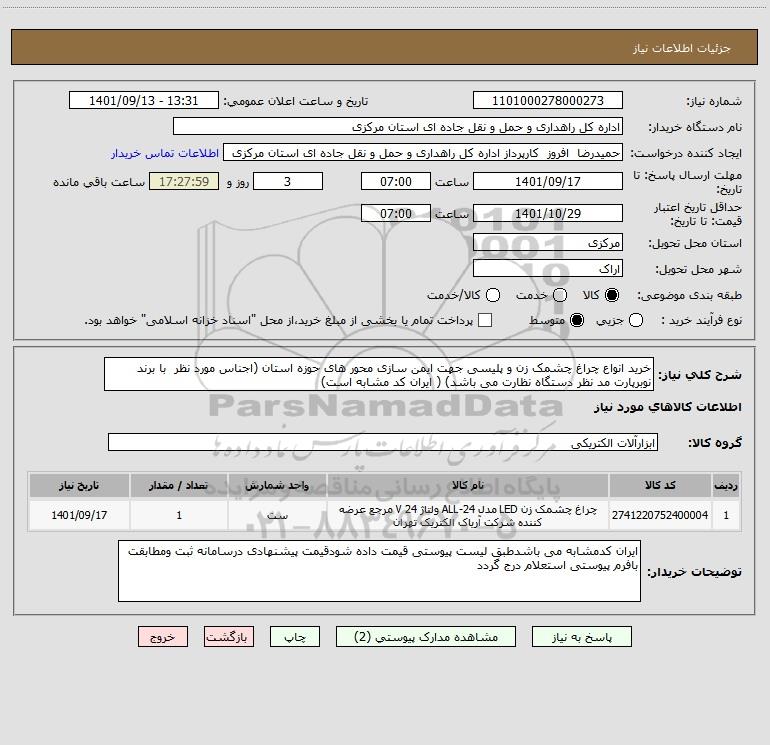Screen dimensions: 770x745
Task: Click the تاریخ نیاز column header
Action: coord(79,486)
